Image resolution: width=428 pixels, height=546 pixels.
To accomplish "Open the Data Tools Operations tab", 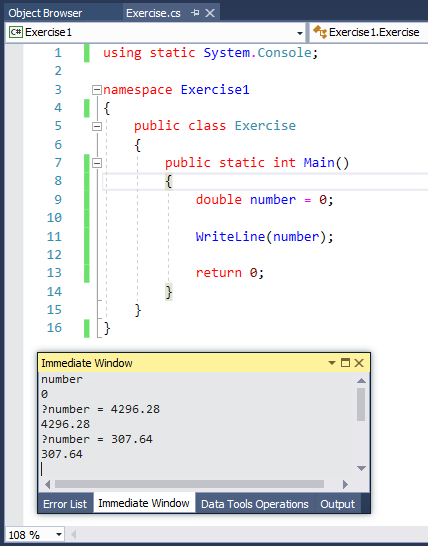I will (255, 504).
